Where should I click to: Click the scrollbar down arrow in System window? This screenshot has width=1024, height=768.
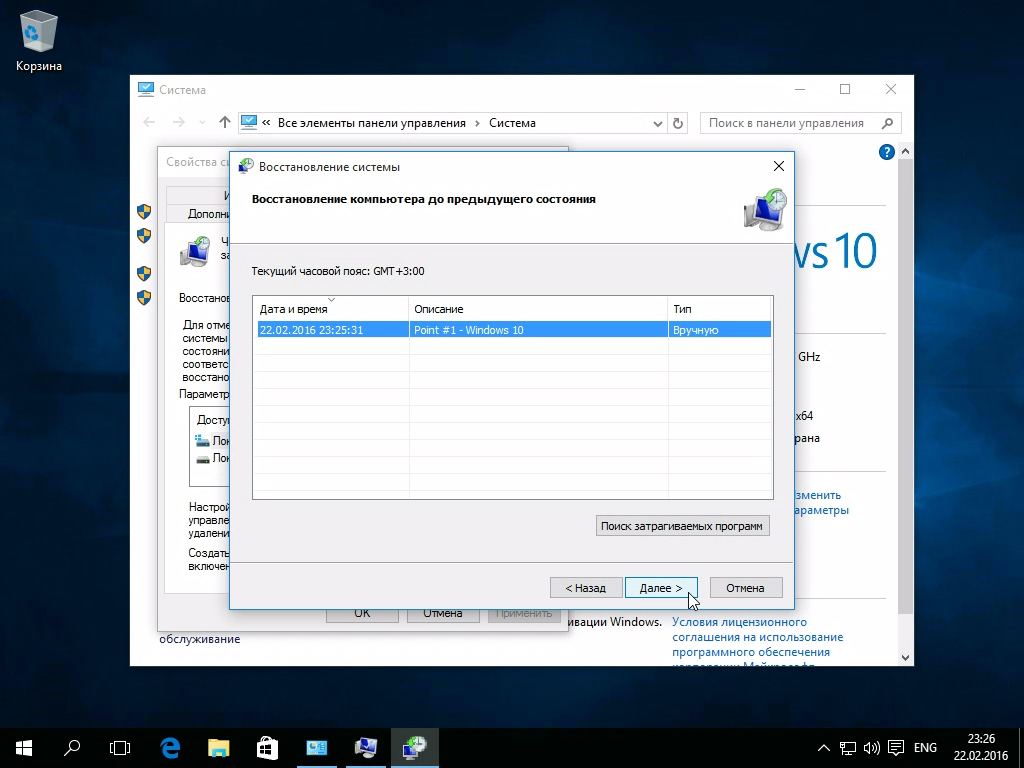[x=905, y=658]
